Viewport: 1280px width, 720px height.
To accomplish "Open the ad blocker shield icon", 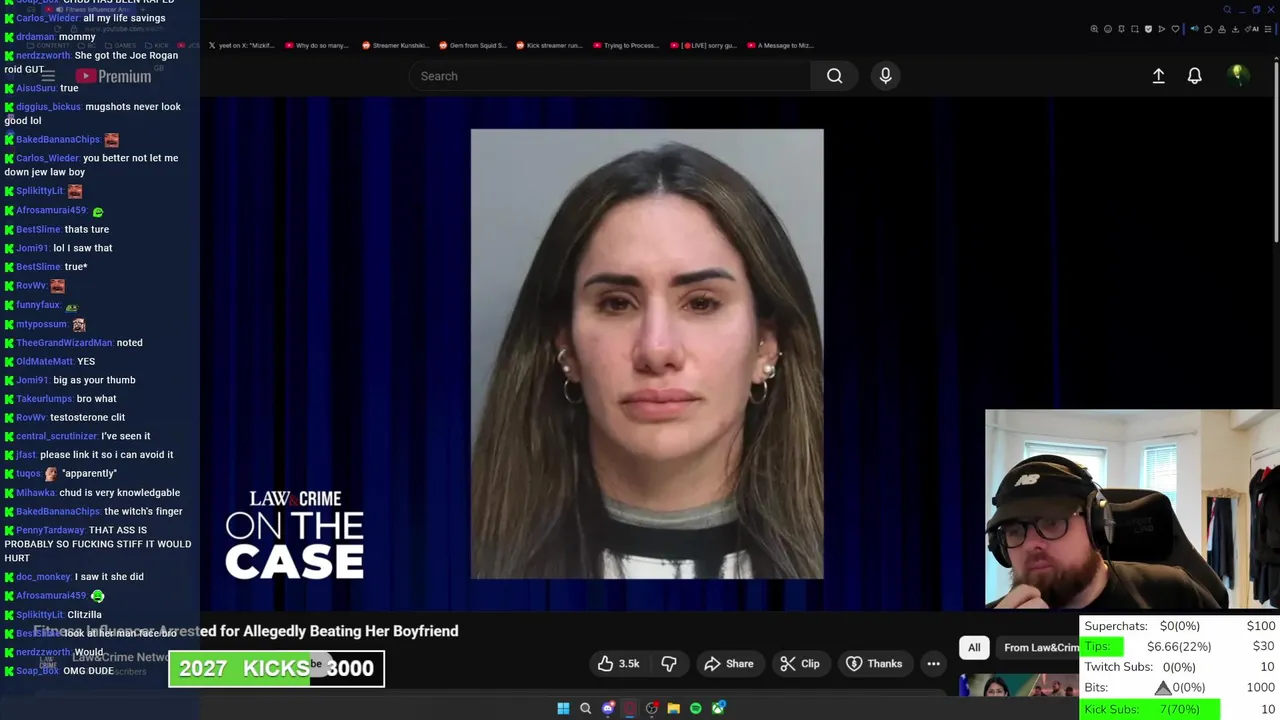I will pyautogui.click(x=1148, y=29).
